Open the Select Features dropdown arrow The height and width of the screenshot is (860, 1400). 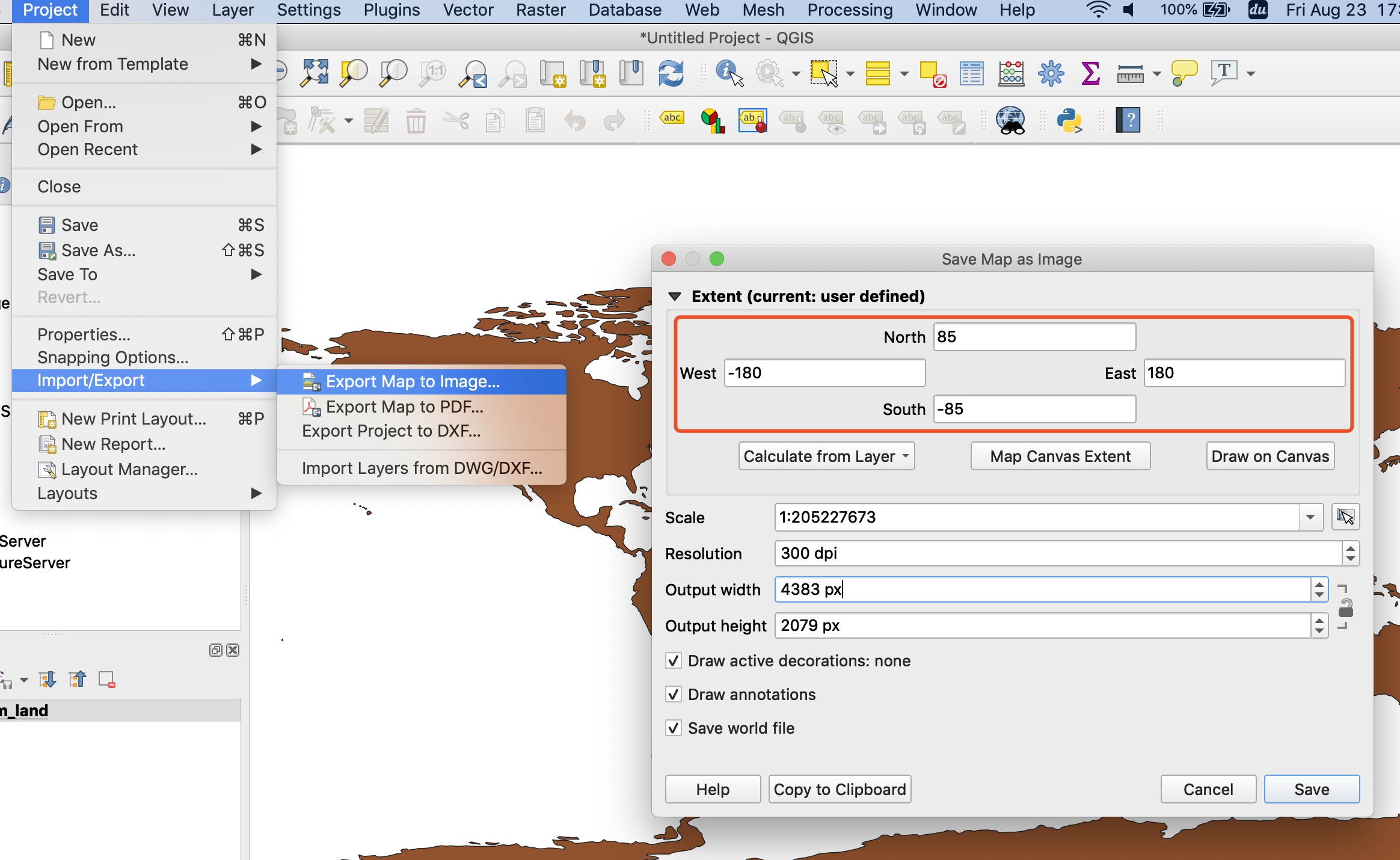[850, 74]
